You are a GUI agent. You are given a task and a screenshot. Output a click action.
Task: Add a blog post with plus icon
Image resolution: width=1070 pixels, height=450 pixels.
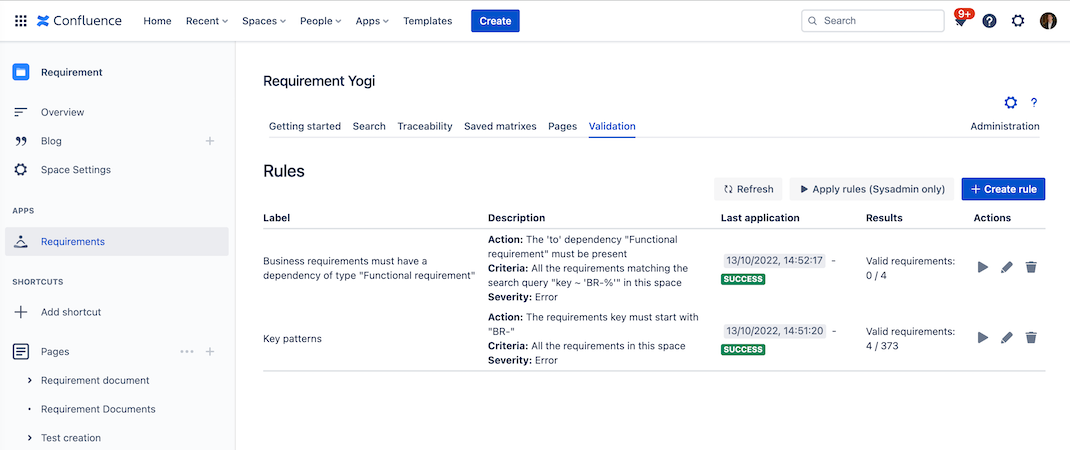(210, 141)
